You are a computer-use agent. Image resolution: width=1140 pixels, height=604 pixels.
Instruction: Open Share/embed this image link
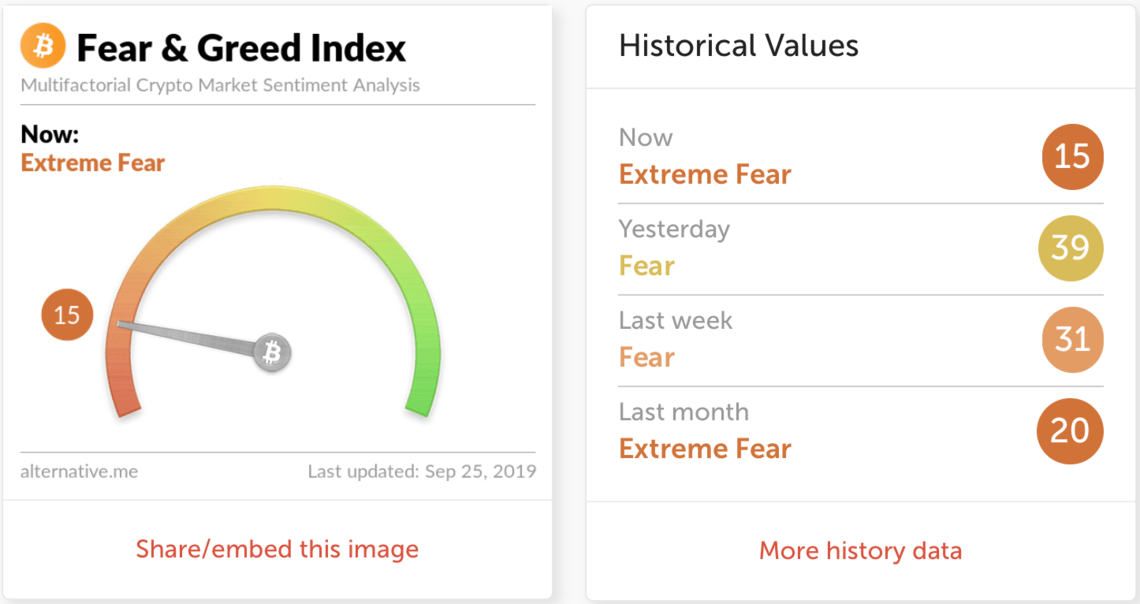(x=277, y=549)
